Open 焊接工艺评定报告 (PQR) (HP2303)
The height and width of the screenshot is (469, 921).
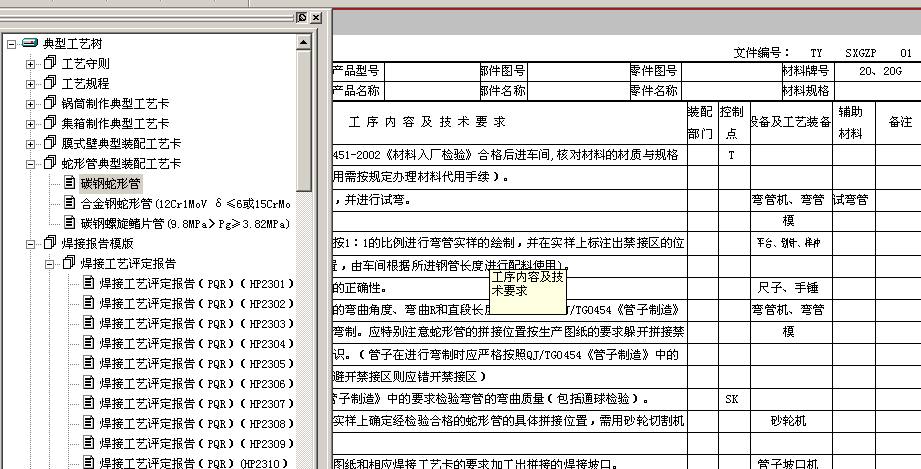[197, 324]
